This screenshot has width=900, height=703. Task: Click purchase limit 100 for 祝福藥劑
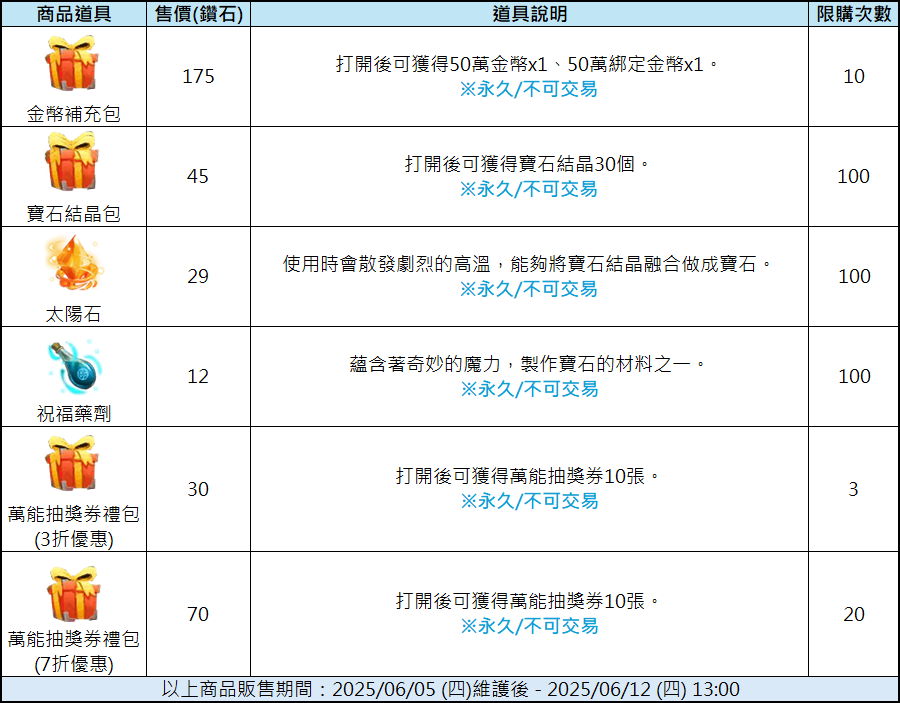click(x=854, y=376)
